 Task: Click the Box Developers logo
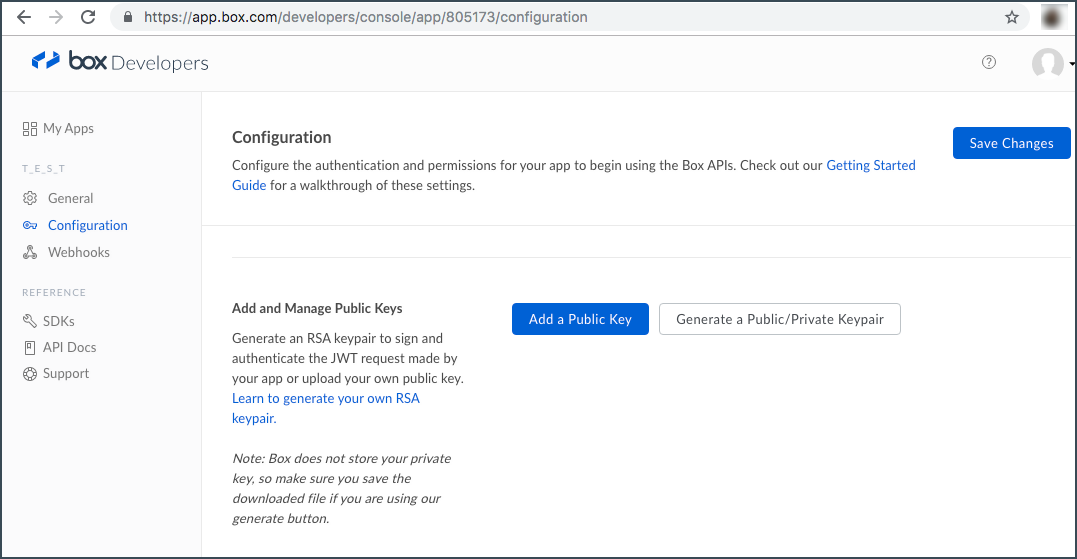pyautogui.click(x=120, y=62)
